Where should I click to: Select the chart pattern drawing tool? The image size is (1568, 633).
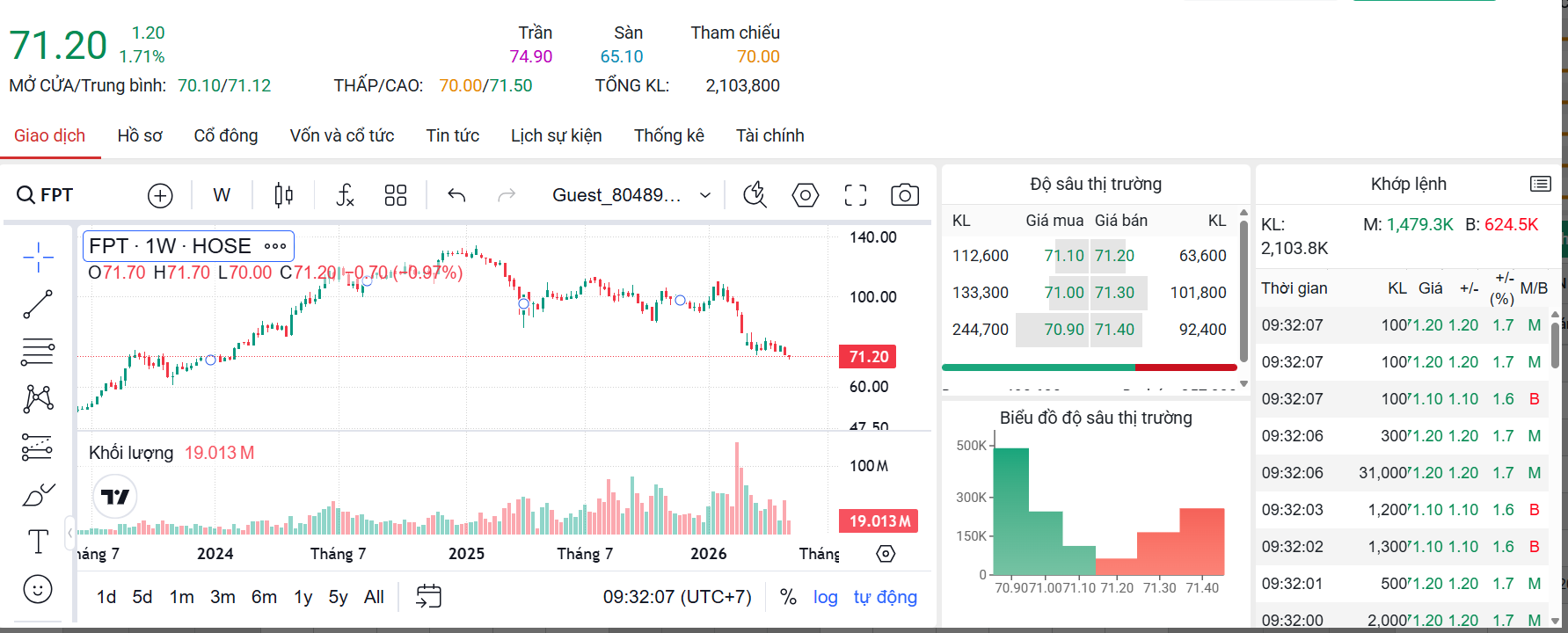[38, 399]
